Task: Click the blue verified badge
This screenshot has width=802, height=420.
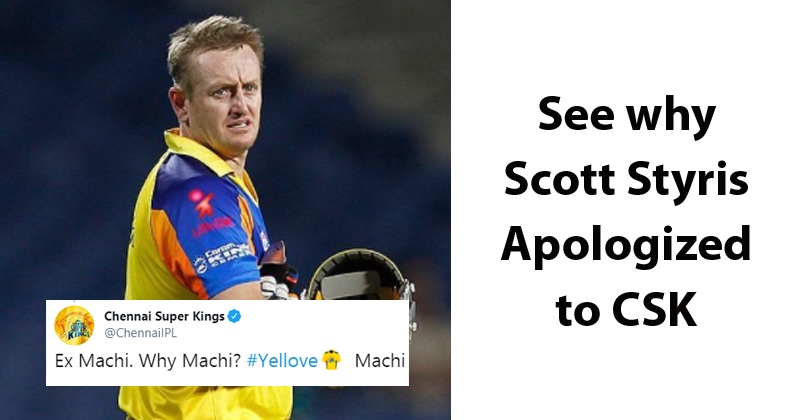Action: coord(234,317)
